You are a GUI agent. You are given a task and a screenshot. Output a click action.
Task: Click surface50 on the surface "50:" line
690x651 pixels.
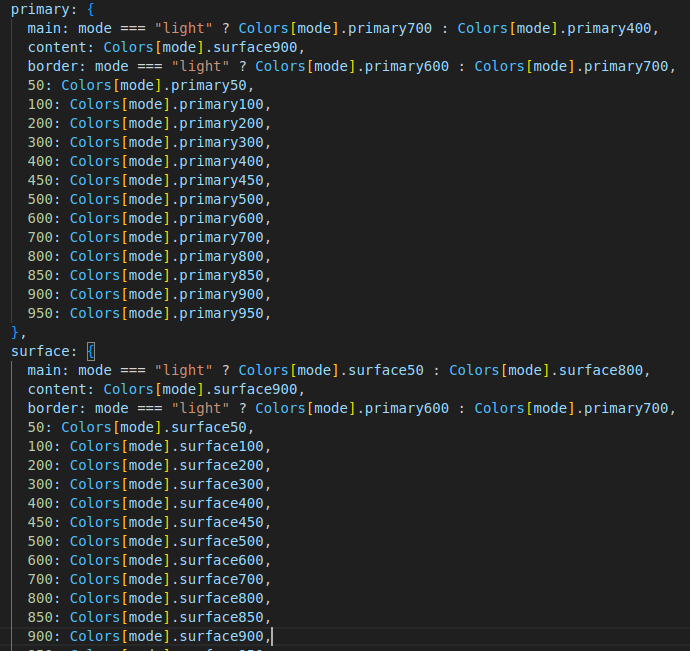point(216,427)
